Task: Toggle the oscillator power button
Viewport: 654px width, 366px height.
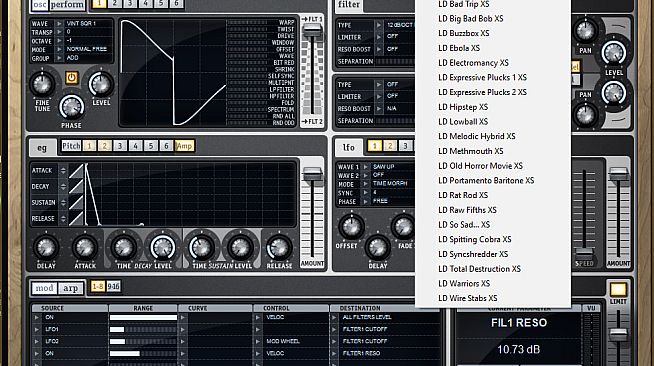Action: (x=72, y=78)
